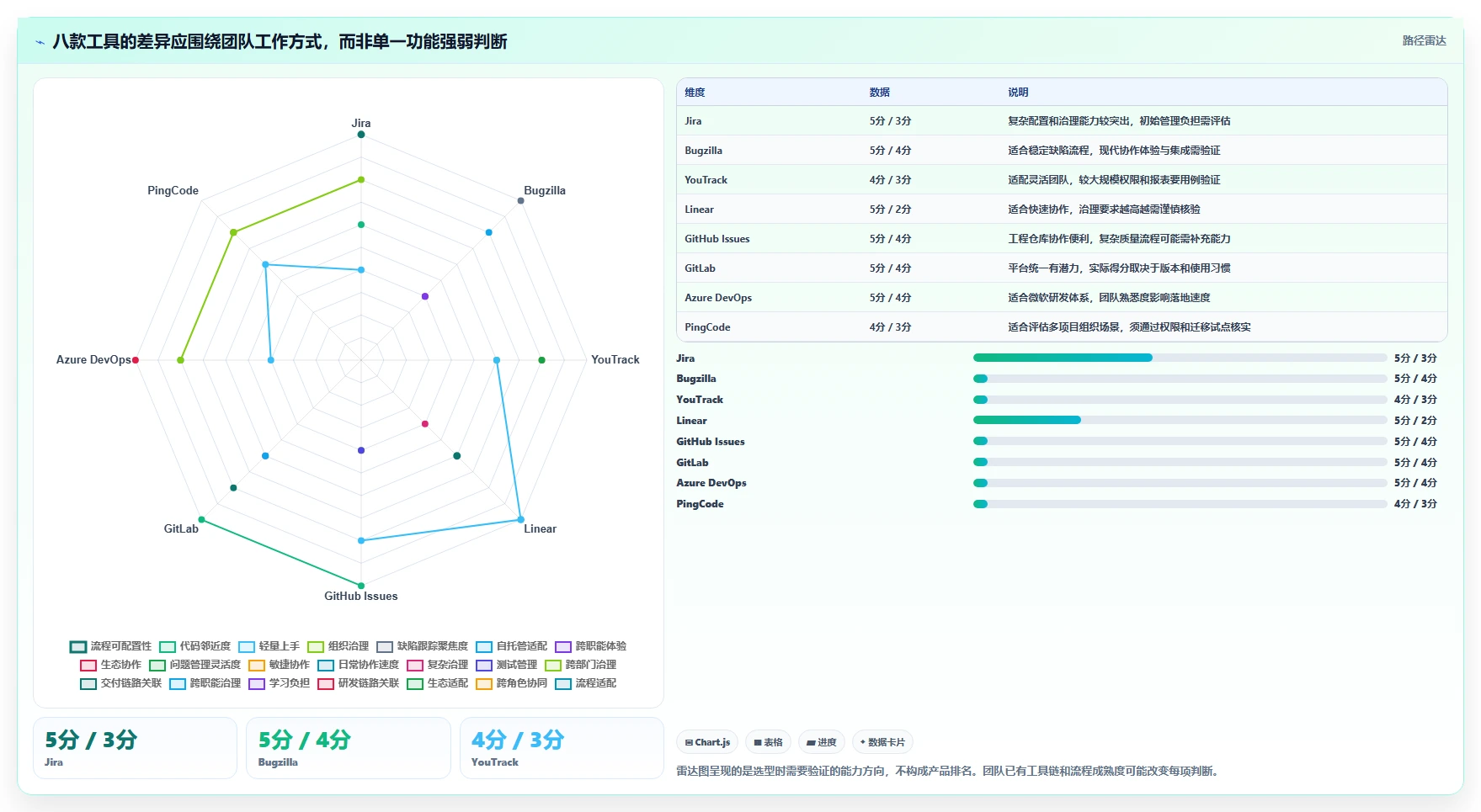The image size is (1481, 812).
Task: Hide the 组织治理 dataset in legend
Action: 338,646
